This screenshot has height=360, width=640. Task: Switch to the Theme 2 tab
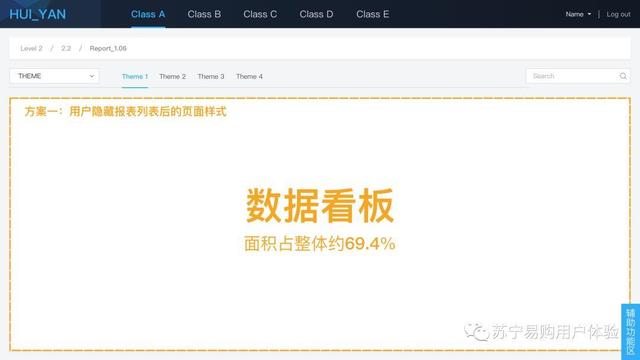[x=172, y=76]
